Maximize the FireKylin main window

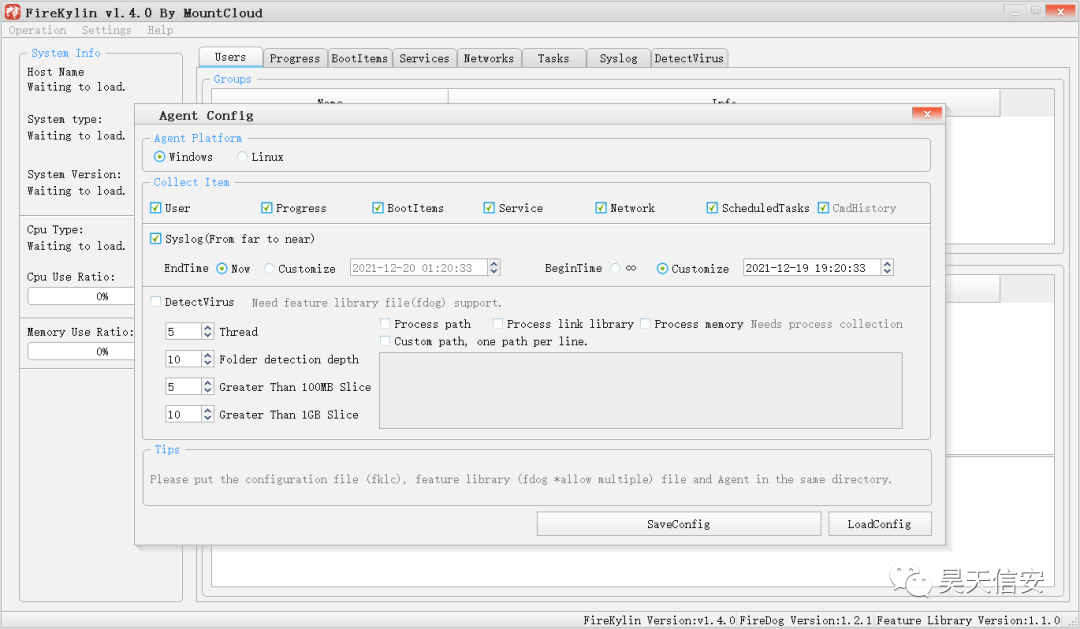pyautogui.click(x=1035, y=11)
